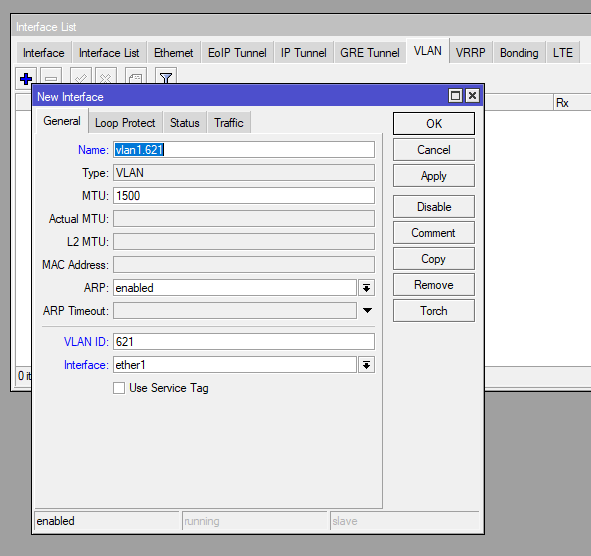
Task: Click the Name field containing vlan1.621
Action: (244, 150)
